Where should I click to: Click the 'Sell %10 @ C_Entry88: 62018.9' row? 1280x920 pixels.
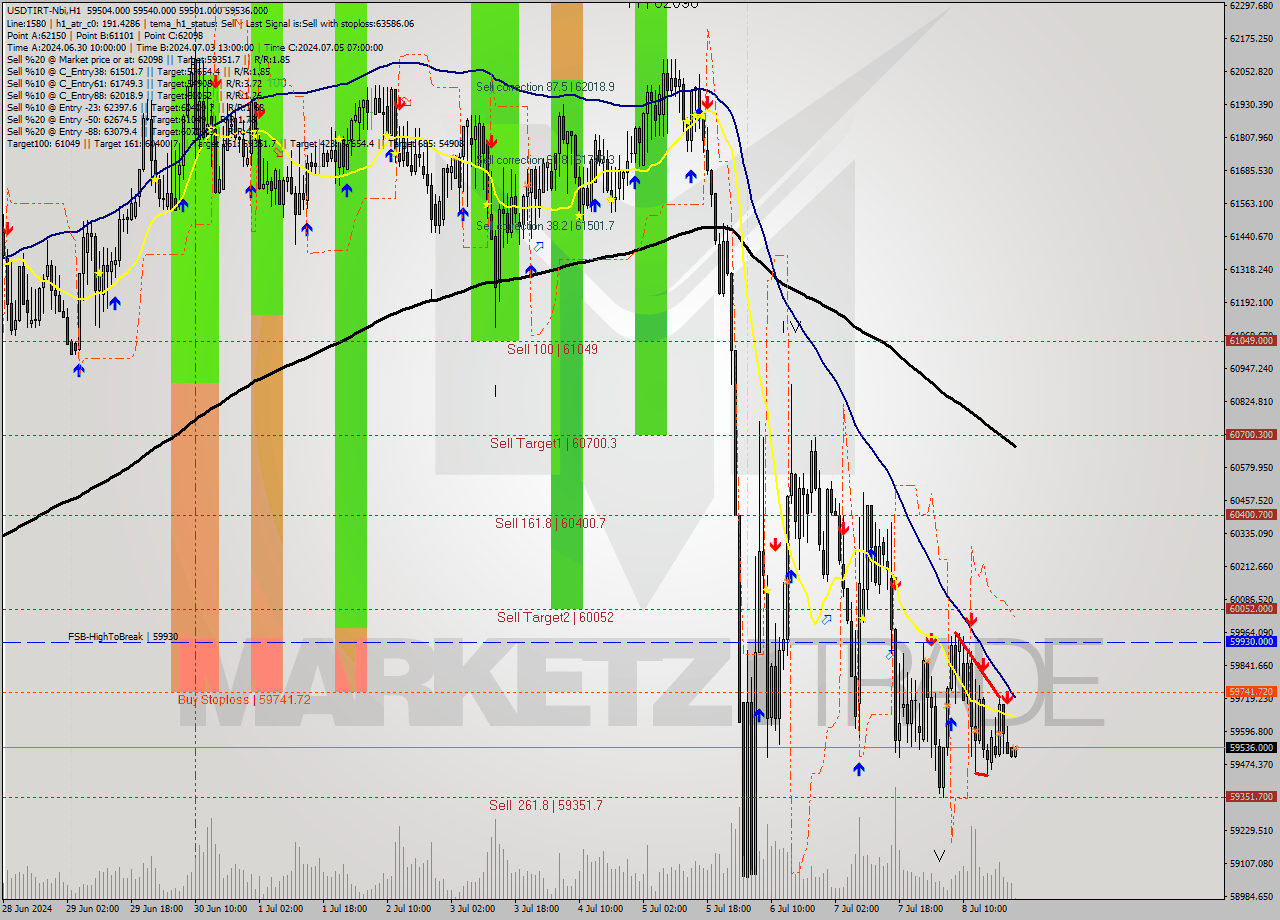[x=74, y=95]
